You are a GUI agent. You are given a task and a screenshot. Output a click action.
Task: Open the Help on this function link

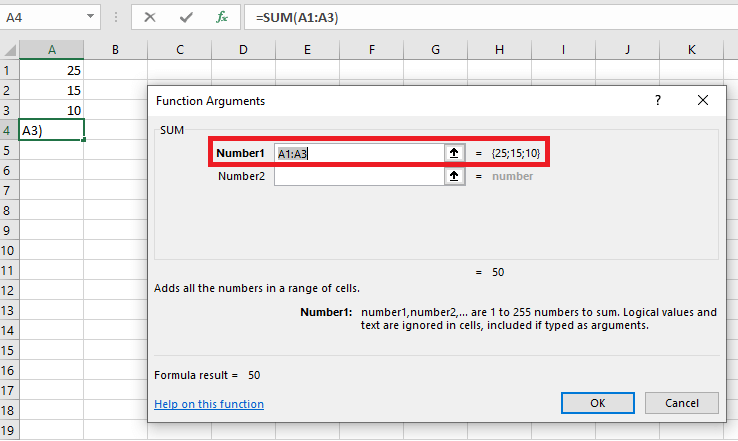click(209, 404)
